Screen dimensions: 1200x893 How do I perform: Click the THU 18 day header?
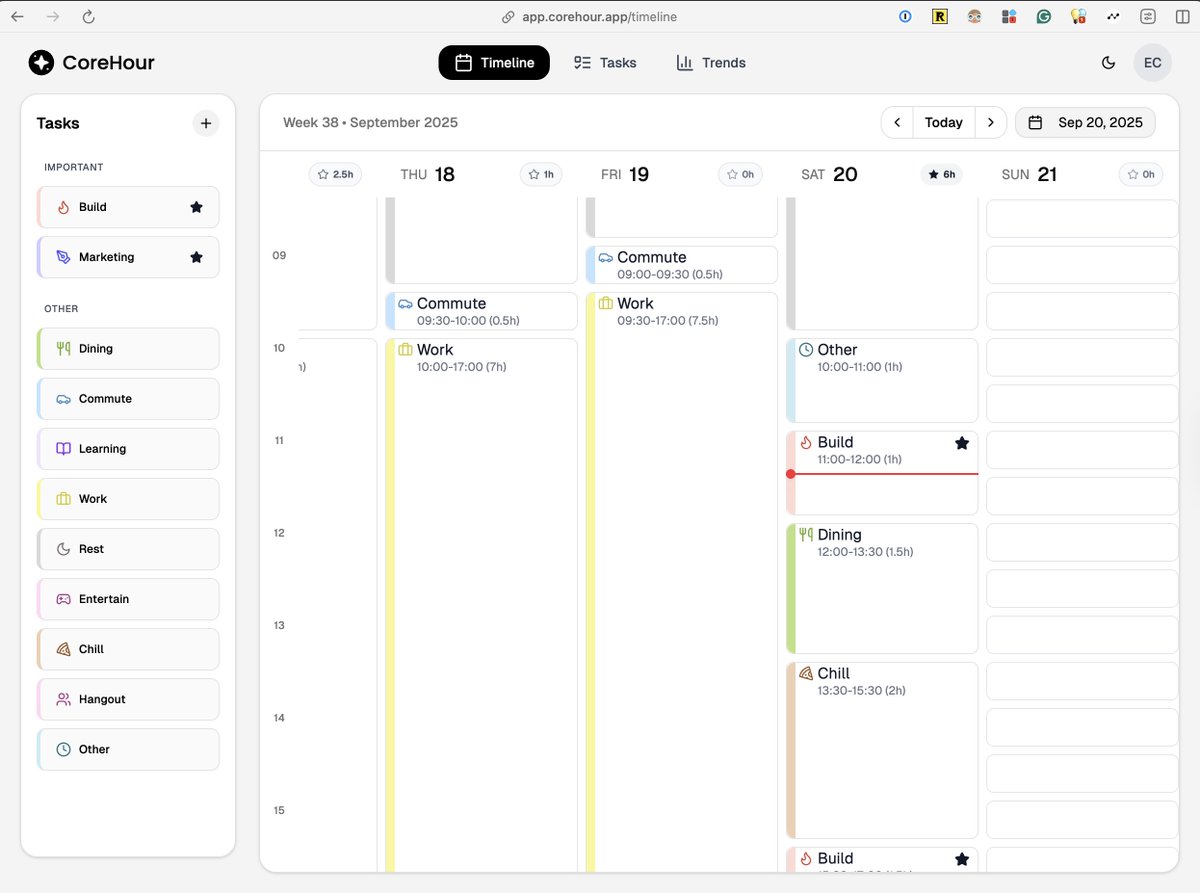pos(427,174)
